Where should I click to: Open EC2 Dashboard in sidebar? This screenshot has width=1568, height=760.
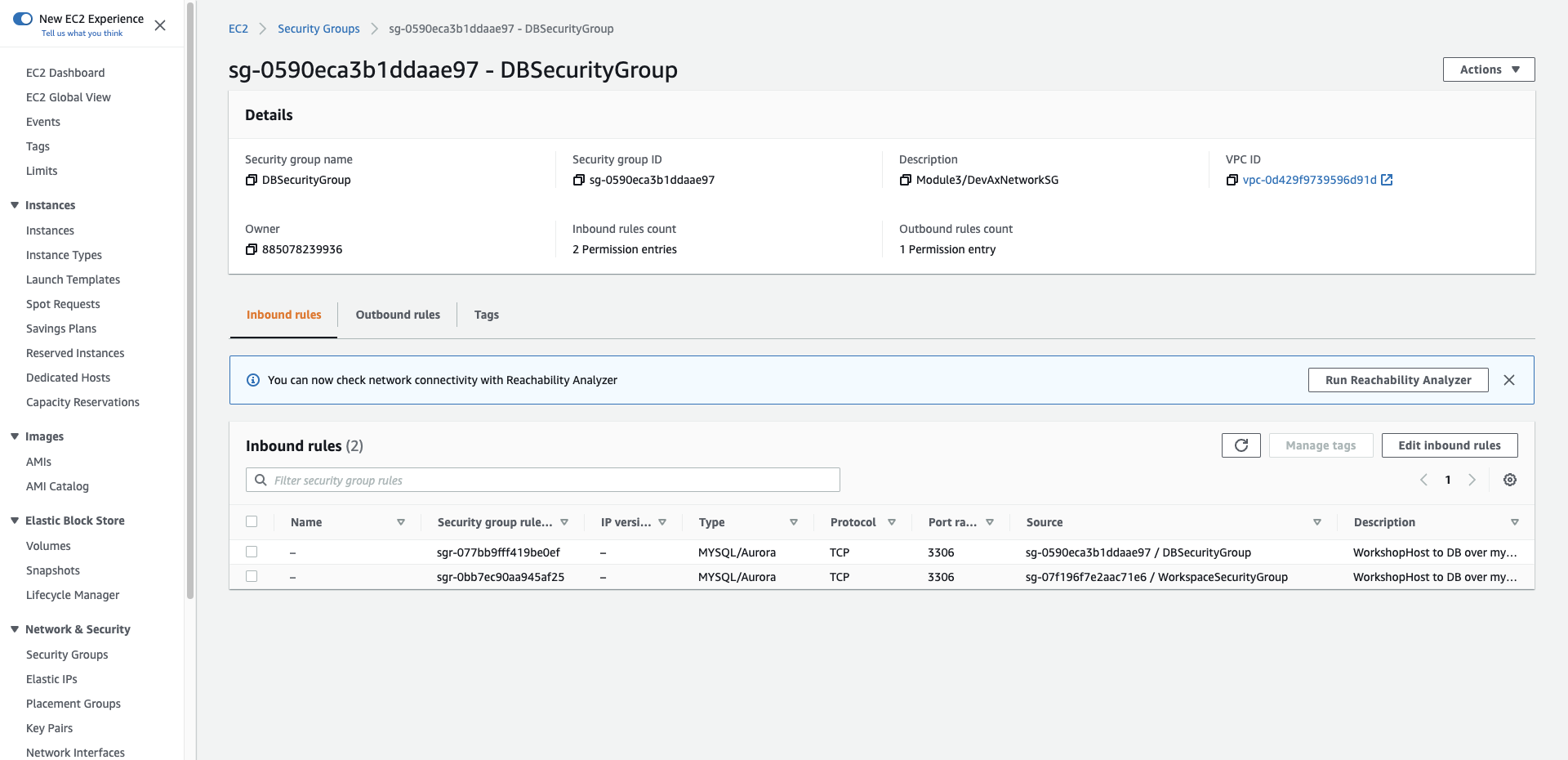click(65, 73)
